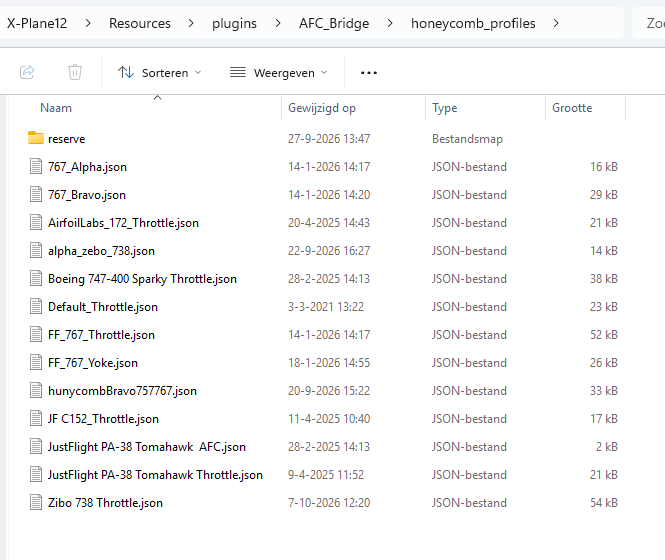
Task: Click the hunycombBravo757767.json file icon
Action: (x=36, y=390)
